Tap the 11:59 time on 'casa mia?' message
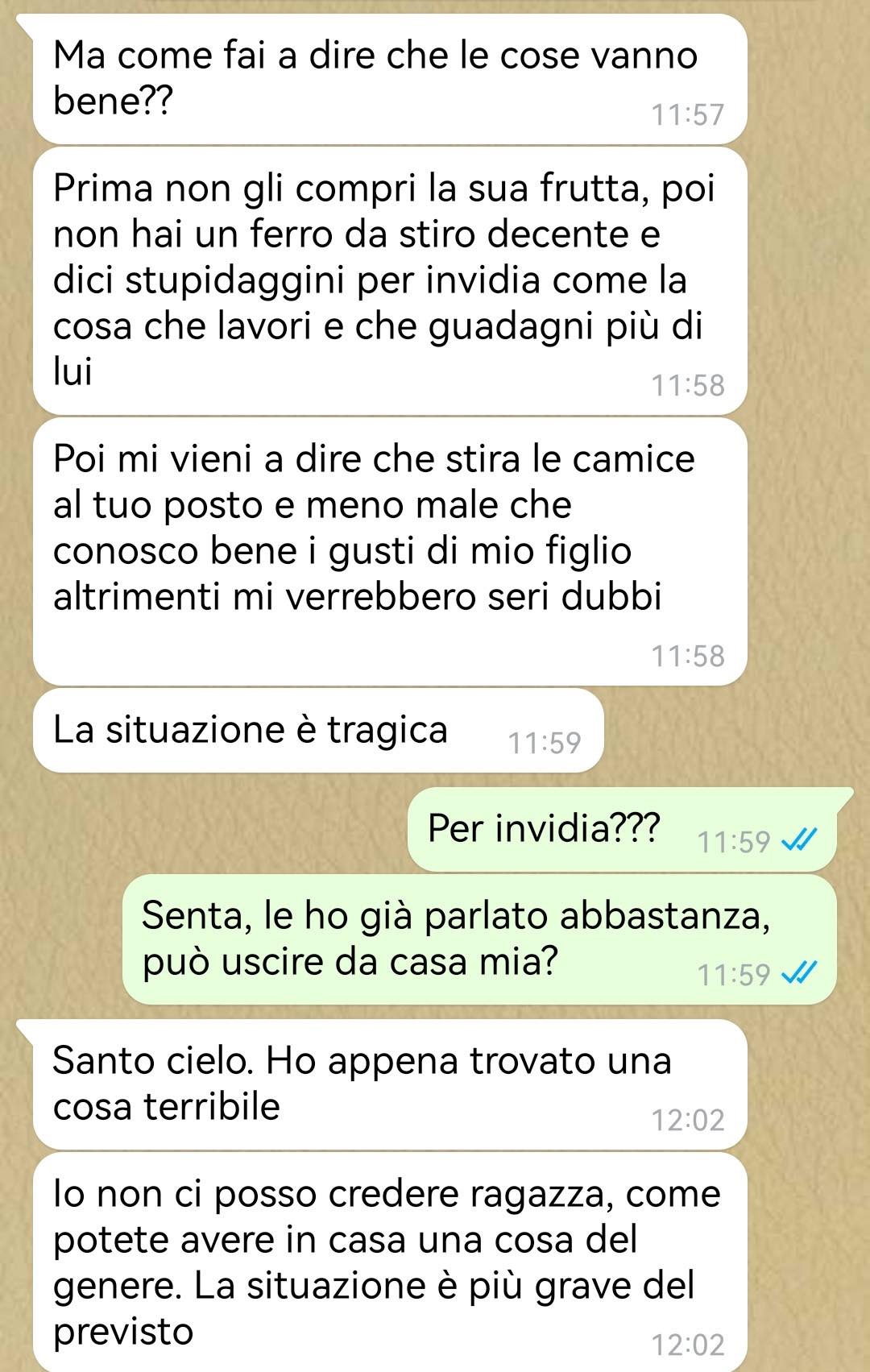870x1372 pixels. 734,975
